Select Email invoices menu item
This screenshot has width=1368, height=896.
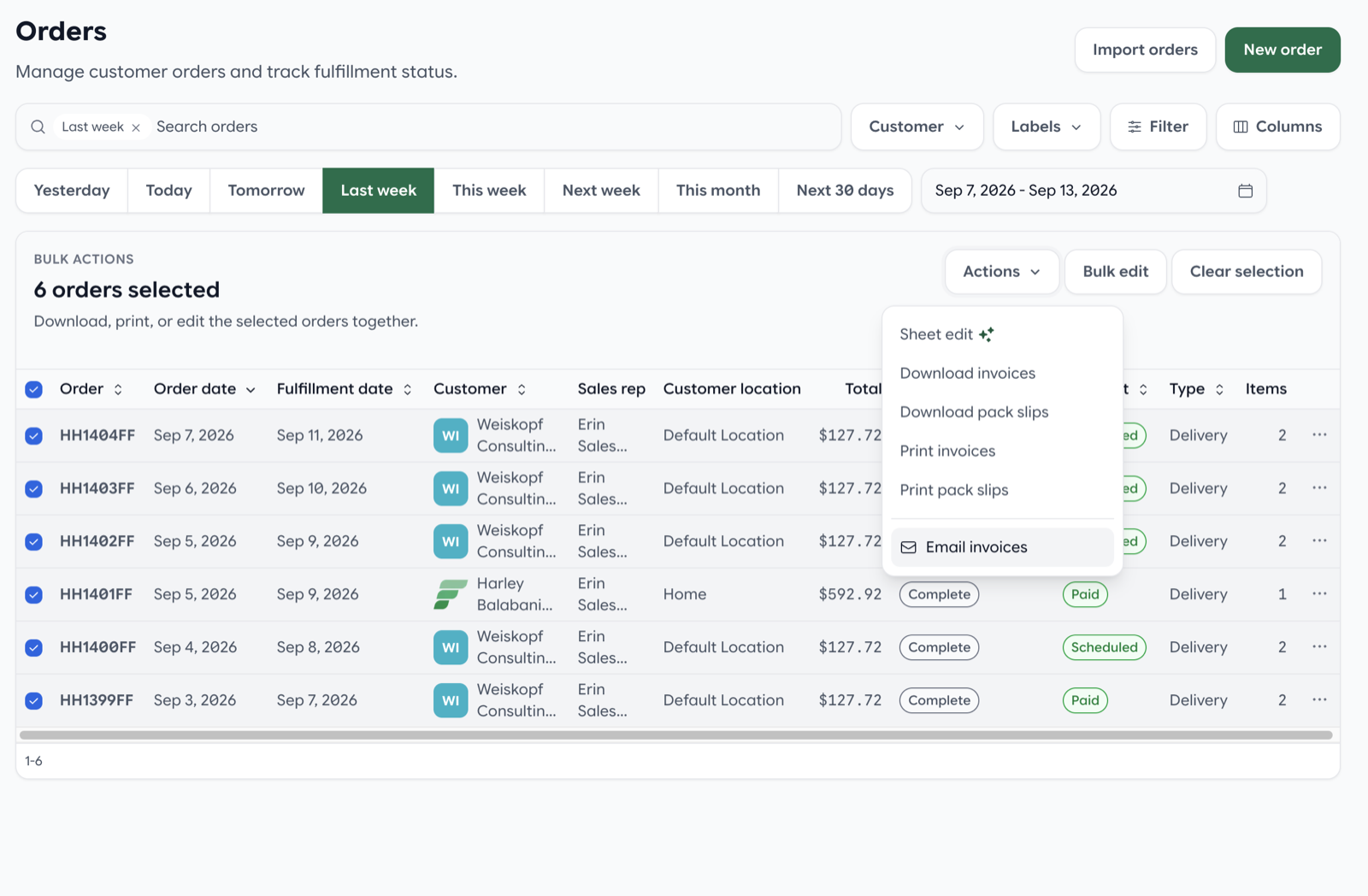(x=1002, y=547)
